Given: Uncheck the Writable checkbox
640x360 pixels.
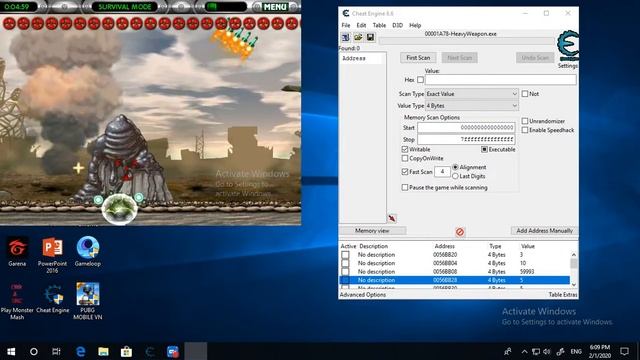Looking at the screenshot, I should click(x=405, y=149).
